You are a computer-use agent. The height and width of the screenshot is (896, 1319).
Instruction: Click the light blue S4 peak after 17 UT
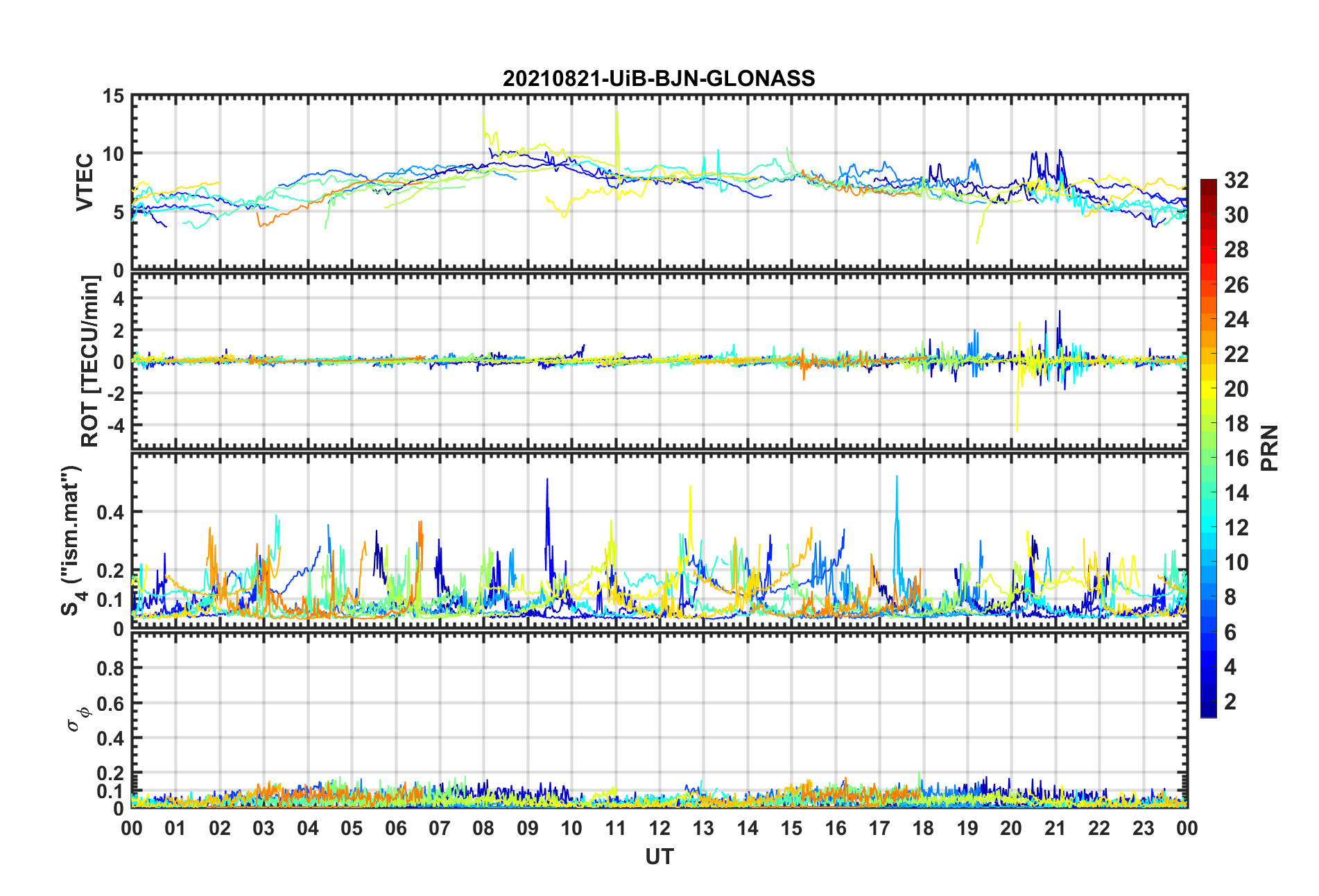(897, 513)
